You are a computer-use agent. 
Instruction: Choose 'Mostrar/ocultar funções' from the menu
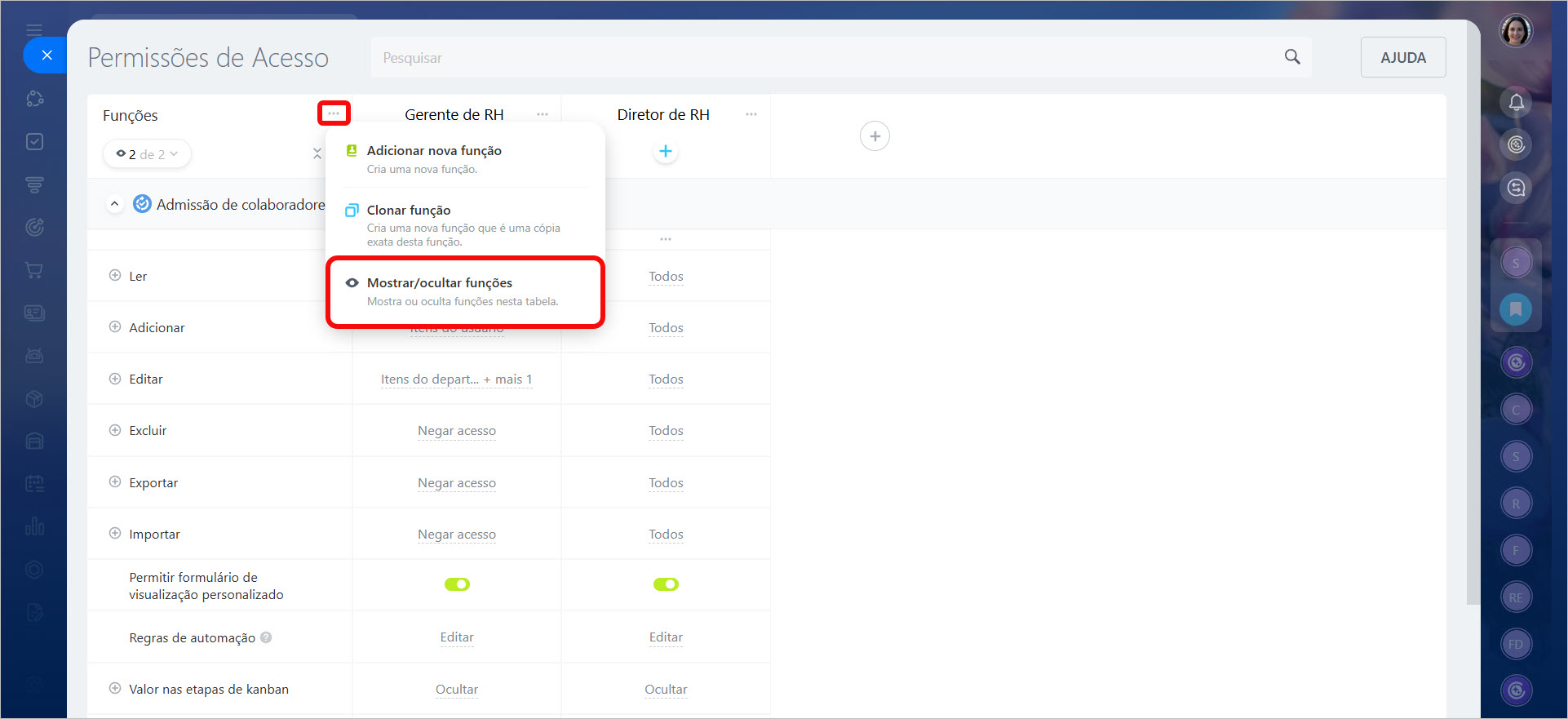[x=465, y=291]
